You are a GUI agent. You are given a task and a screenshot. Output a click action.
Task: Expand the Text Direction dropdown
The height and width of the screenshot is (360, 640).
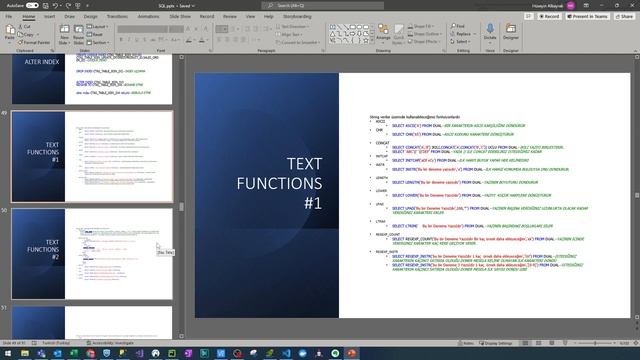coord(292,27)
